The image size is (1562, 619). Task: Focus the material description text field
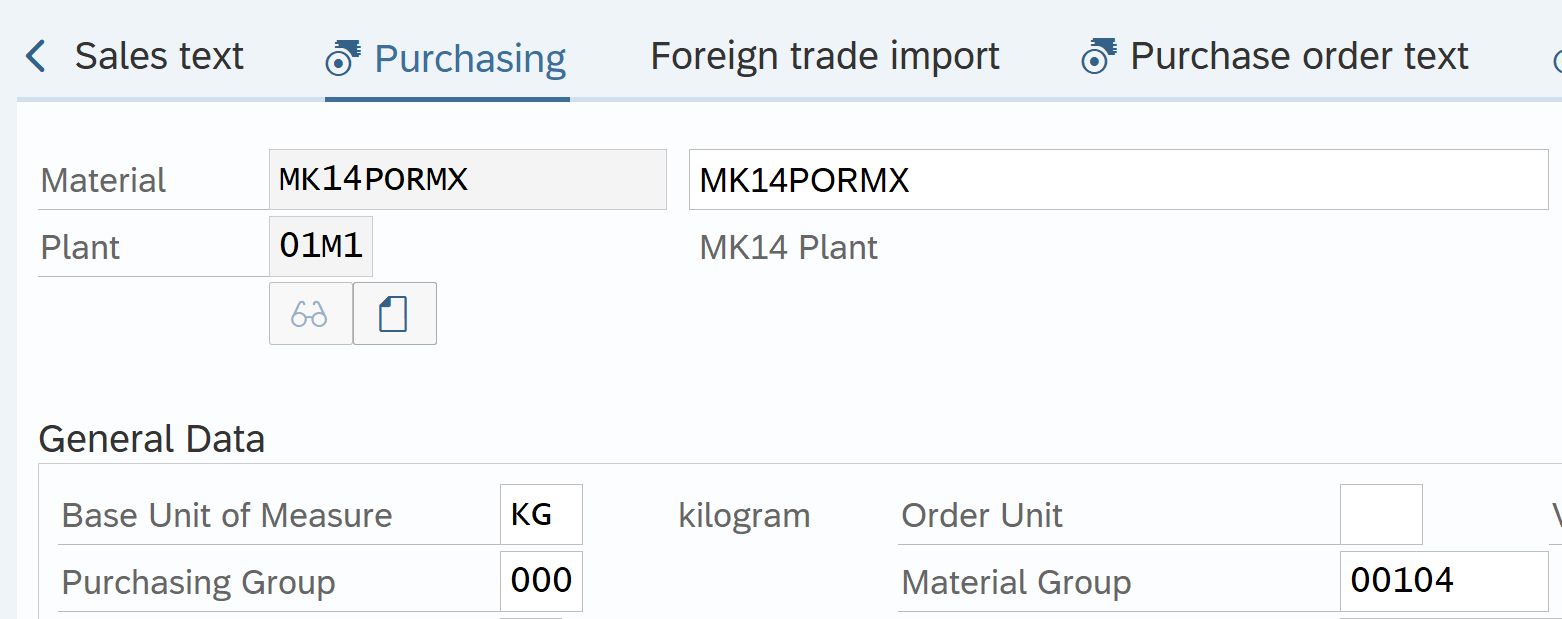(x=1117, y=180)
